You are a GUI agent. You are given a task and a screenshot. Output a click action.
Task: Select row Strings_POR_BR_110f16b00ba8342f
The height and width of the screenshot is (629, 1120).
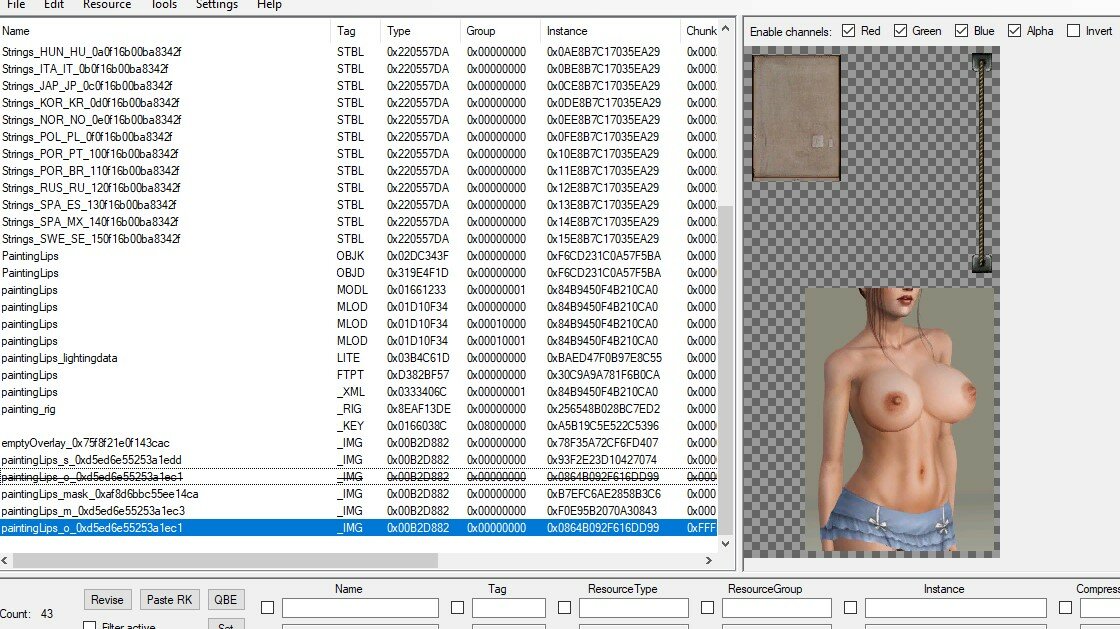point(359,171)
